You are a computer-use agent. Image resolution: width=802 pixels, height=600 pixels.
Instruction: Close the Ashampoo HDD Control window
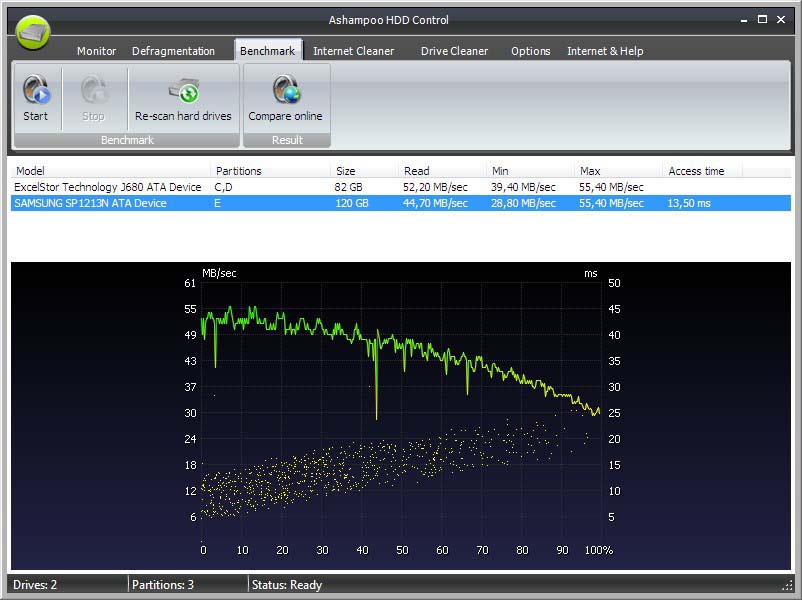coord(781,19)
